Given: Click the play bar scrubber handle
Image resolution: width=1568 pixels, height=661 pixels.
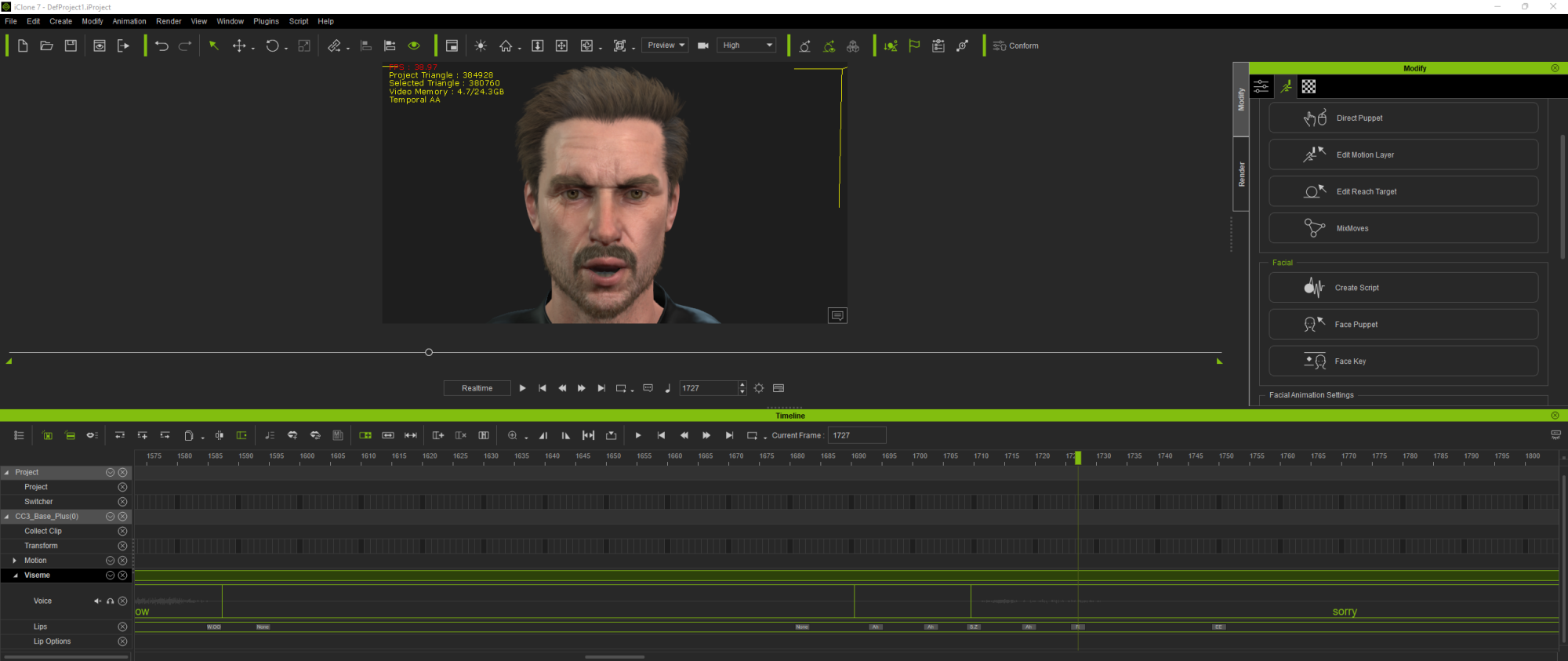Looking at the screenshot, I should coord(429,352).
